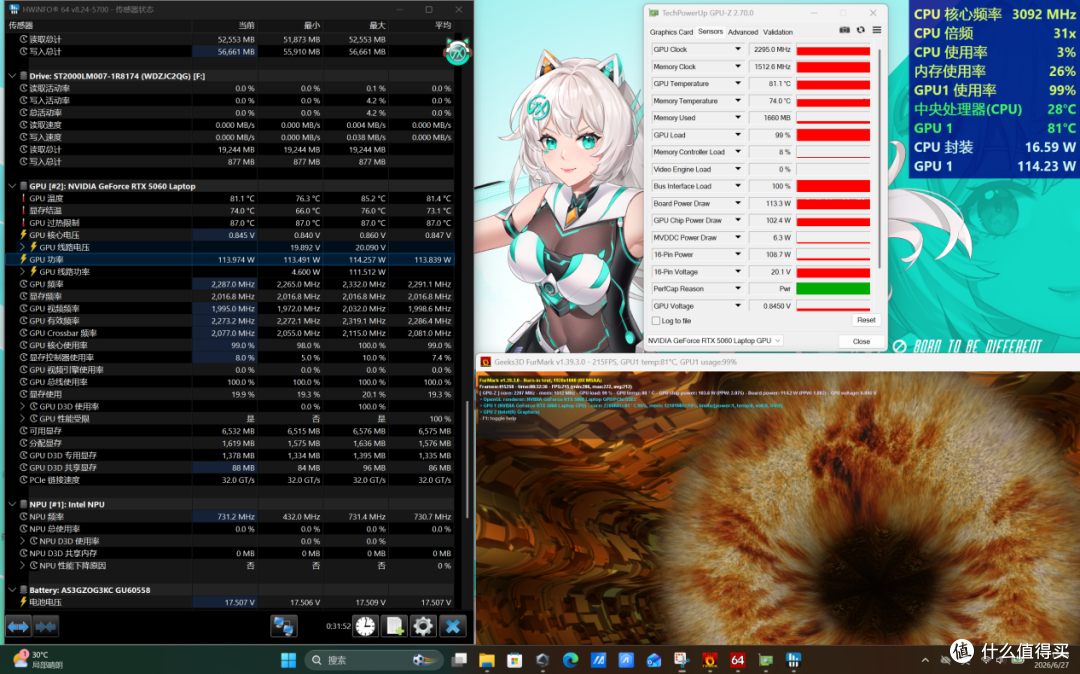Click GPU Load red graph bar
Screen dimensions: 1080x674
pyautogui.click(x=833, y=135)
